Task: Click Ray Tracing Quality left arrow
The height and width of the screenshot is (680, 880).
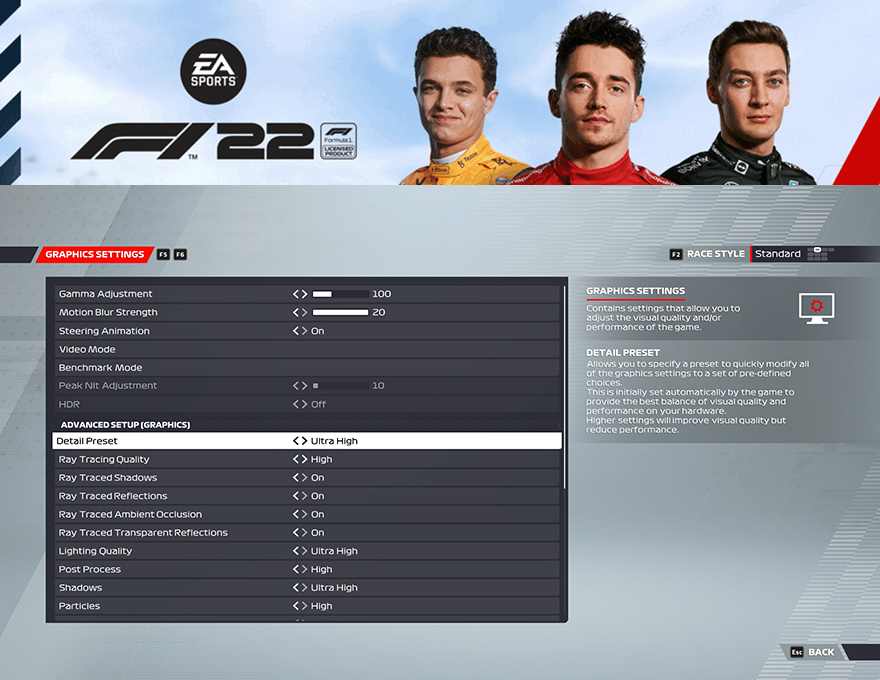Action: pyautogui.click(x=296, y=460)
